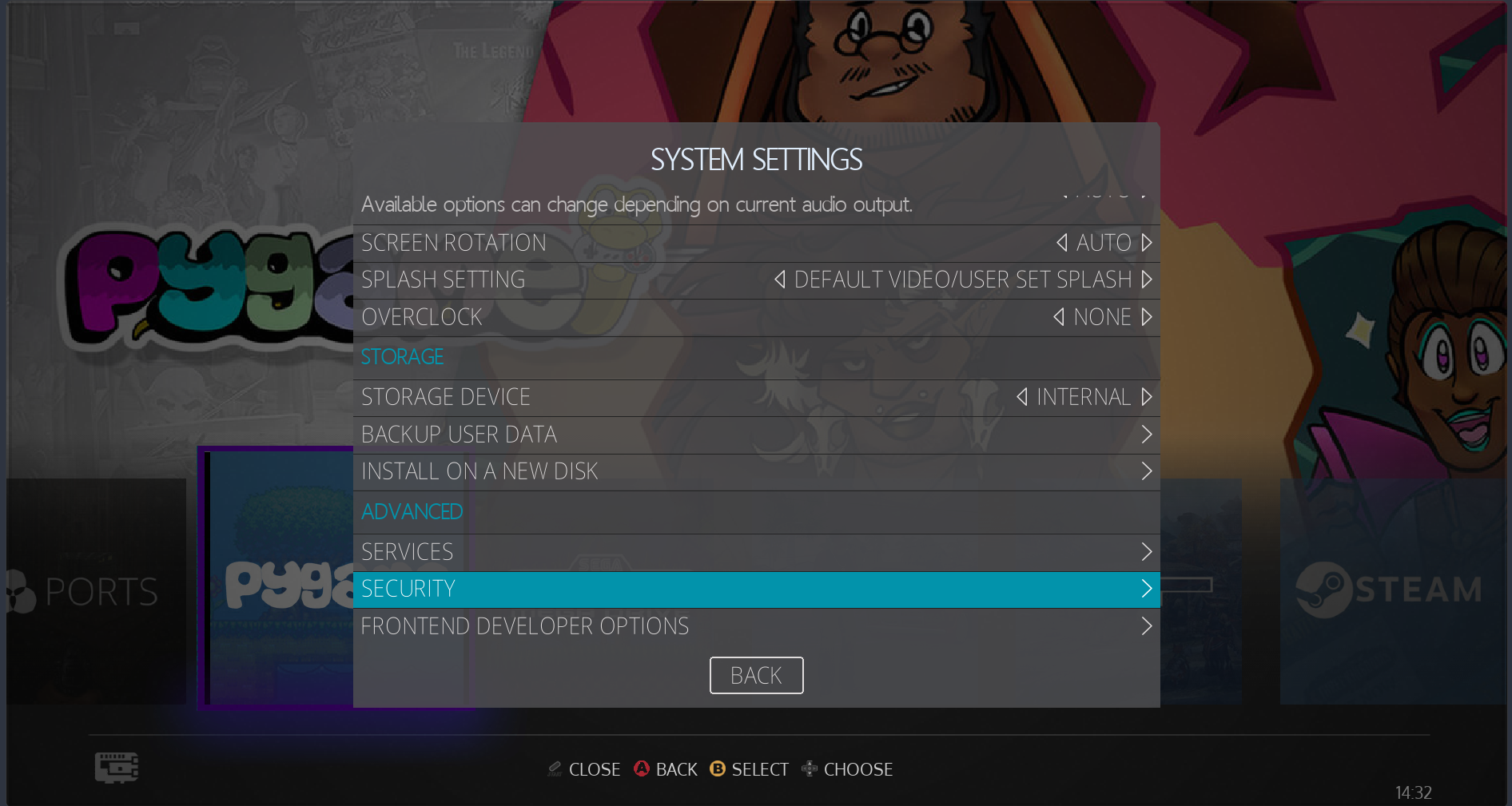The height and width of the screenshot is (806, 1512).
Task: Expand the Services submenu chevron
Action: tap(1147, 552)
